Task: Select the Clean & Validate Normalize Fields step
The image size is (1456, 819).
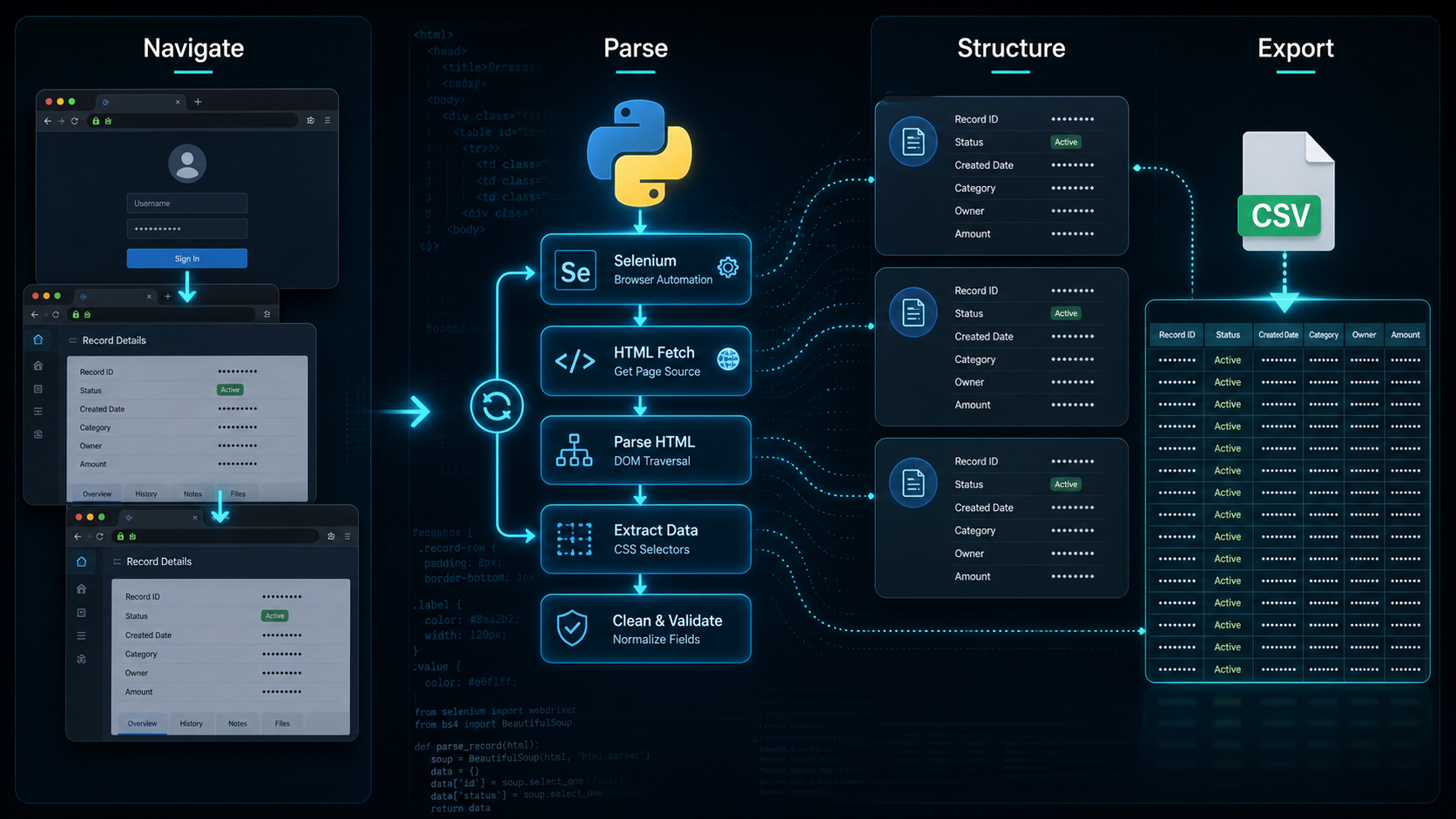Action: pyautogui.click(x=645, y=628)
